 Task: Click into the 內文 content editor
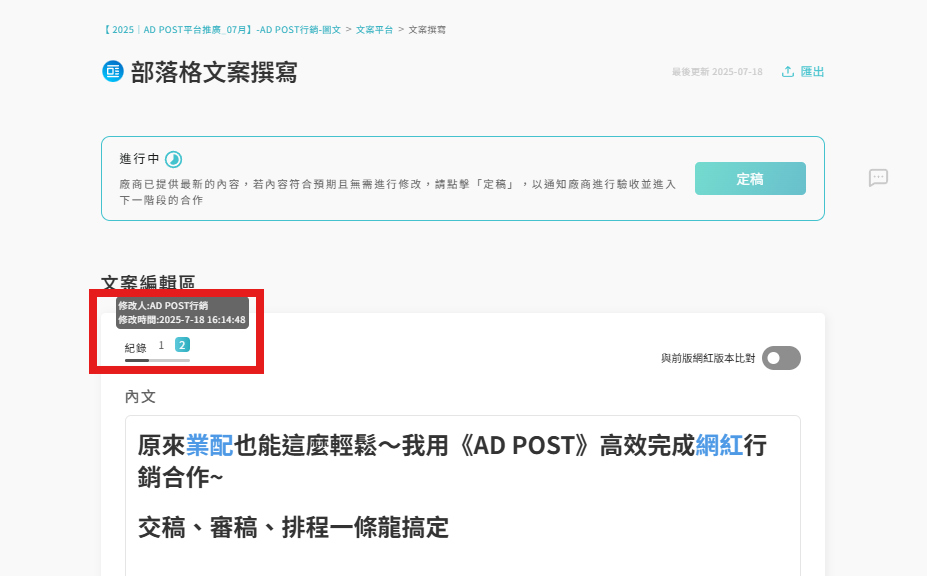click(463, 496)
